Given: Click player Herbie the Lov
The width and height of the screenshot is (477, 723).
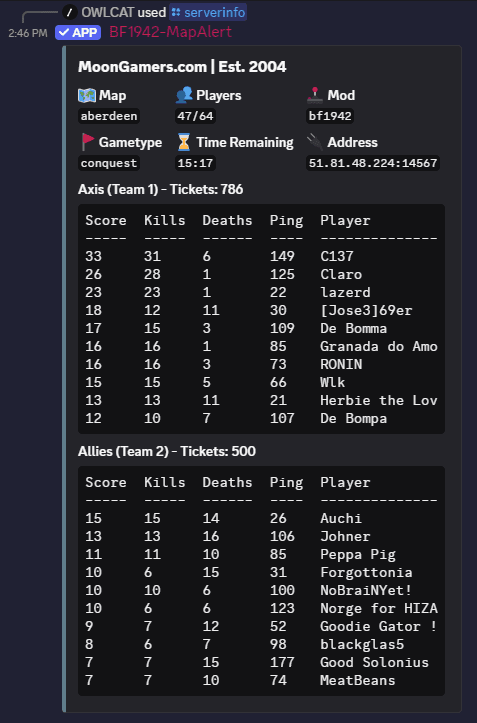Looking at the screenshot, I should [379, 400].
